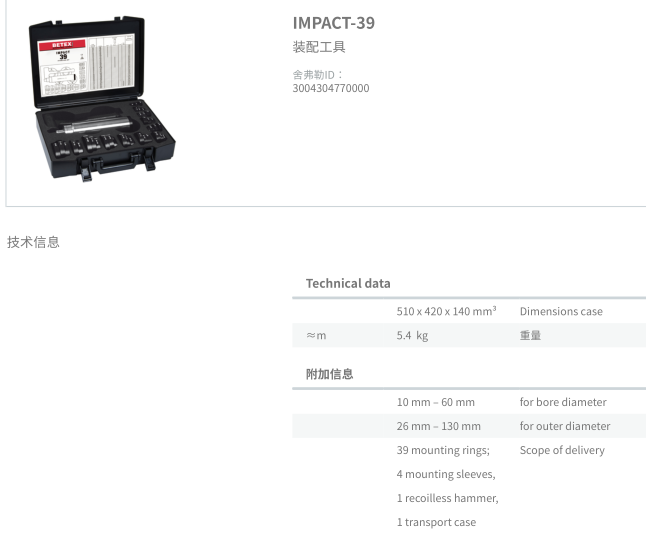646x536 pixels.
Task: Click the 附加信息 table header
Action: point(329,374)
